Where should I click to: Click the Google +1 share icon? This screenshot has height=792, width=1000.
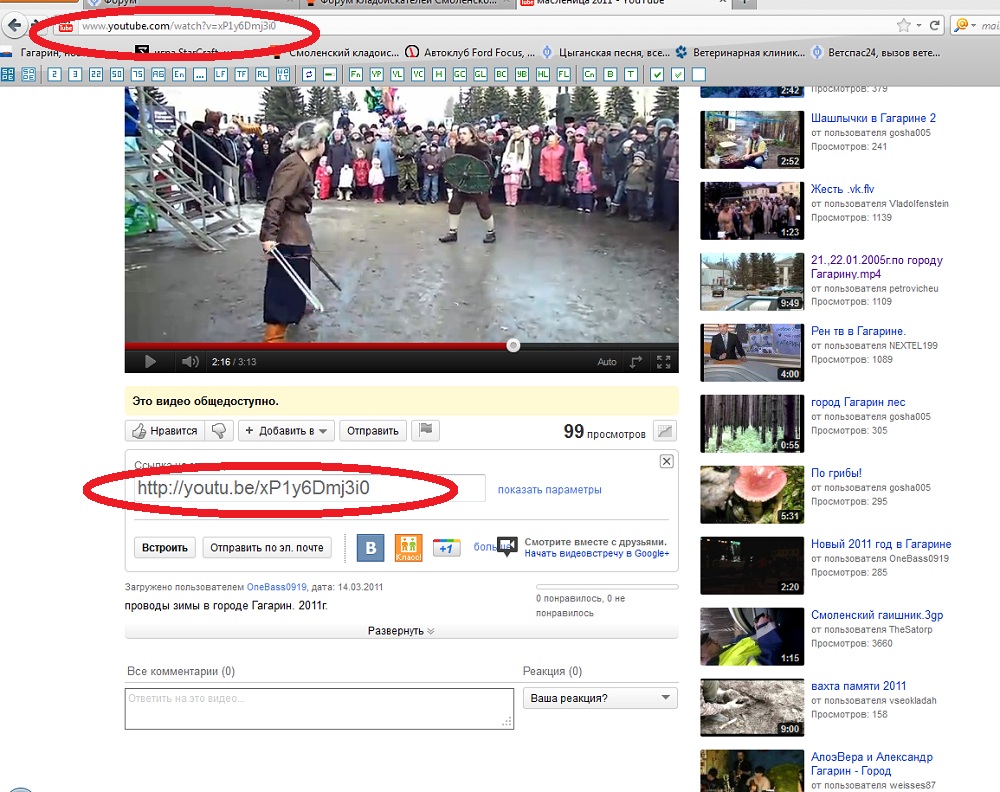[x=446, y=548]
